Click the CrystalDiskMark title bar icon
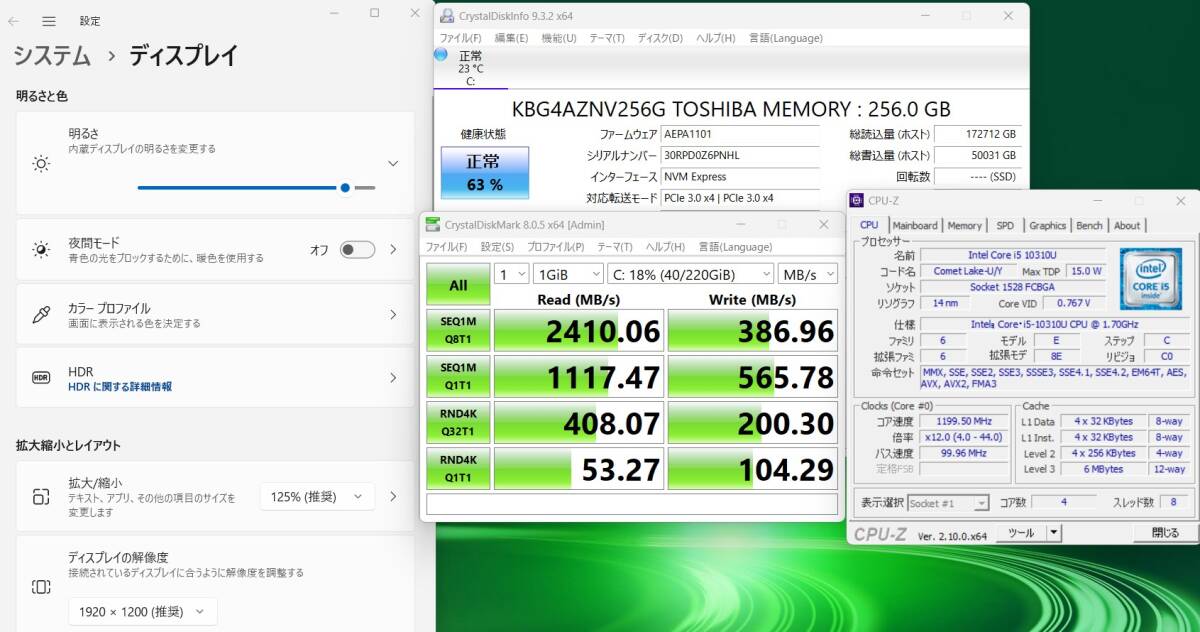The height and width of the screenshot is (632, 1200). tap(432, 225)
